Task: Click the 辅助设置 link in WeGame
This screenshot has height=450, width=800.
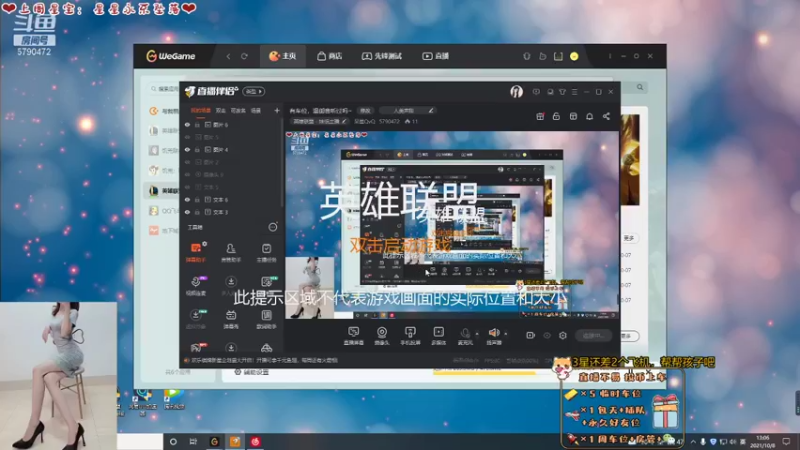Action: 252,372
